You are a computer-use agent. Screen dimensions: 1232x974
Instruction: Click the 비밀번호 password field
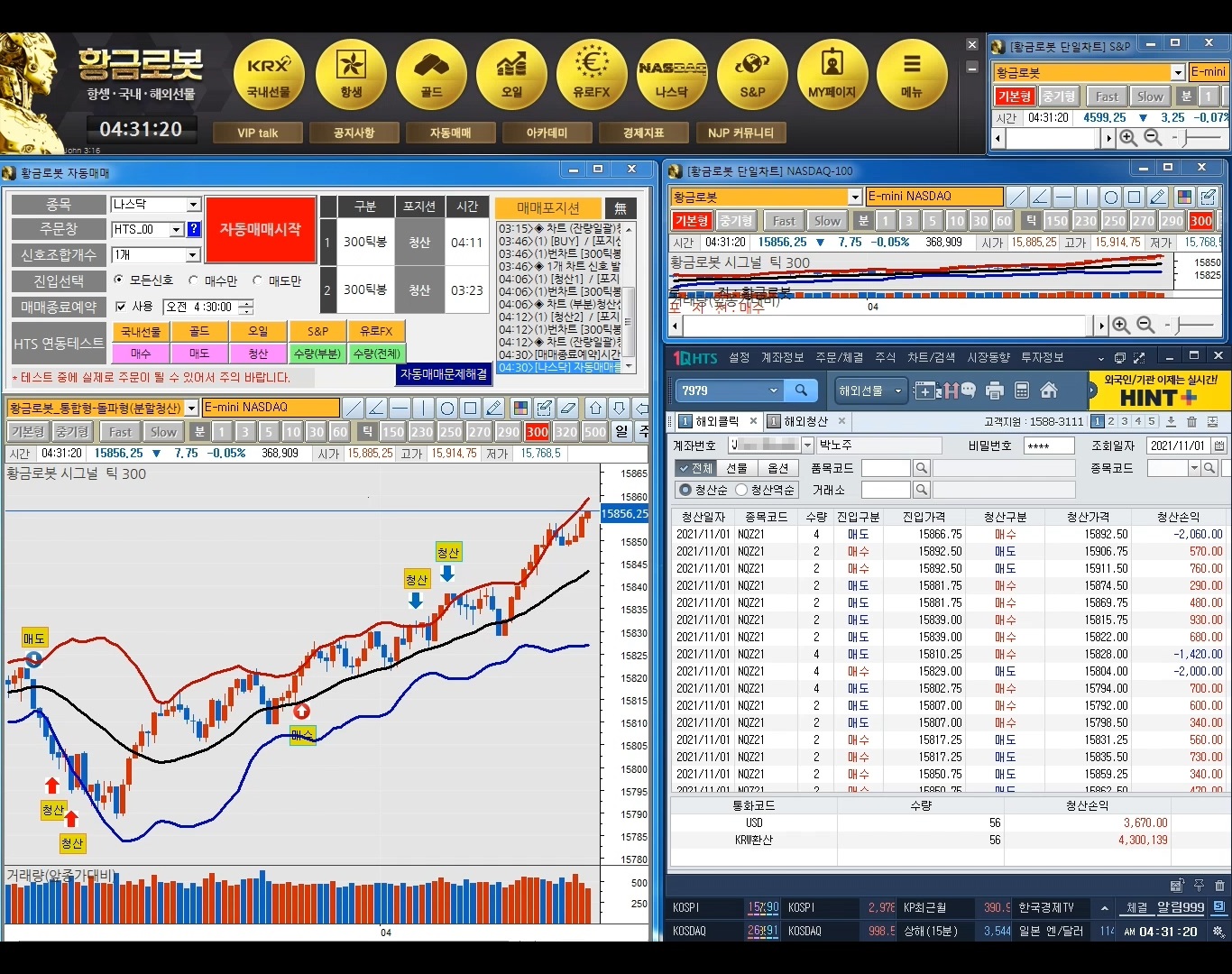coord(1049,446)
